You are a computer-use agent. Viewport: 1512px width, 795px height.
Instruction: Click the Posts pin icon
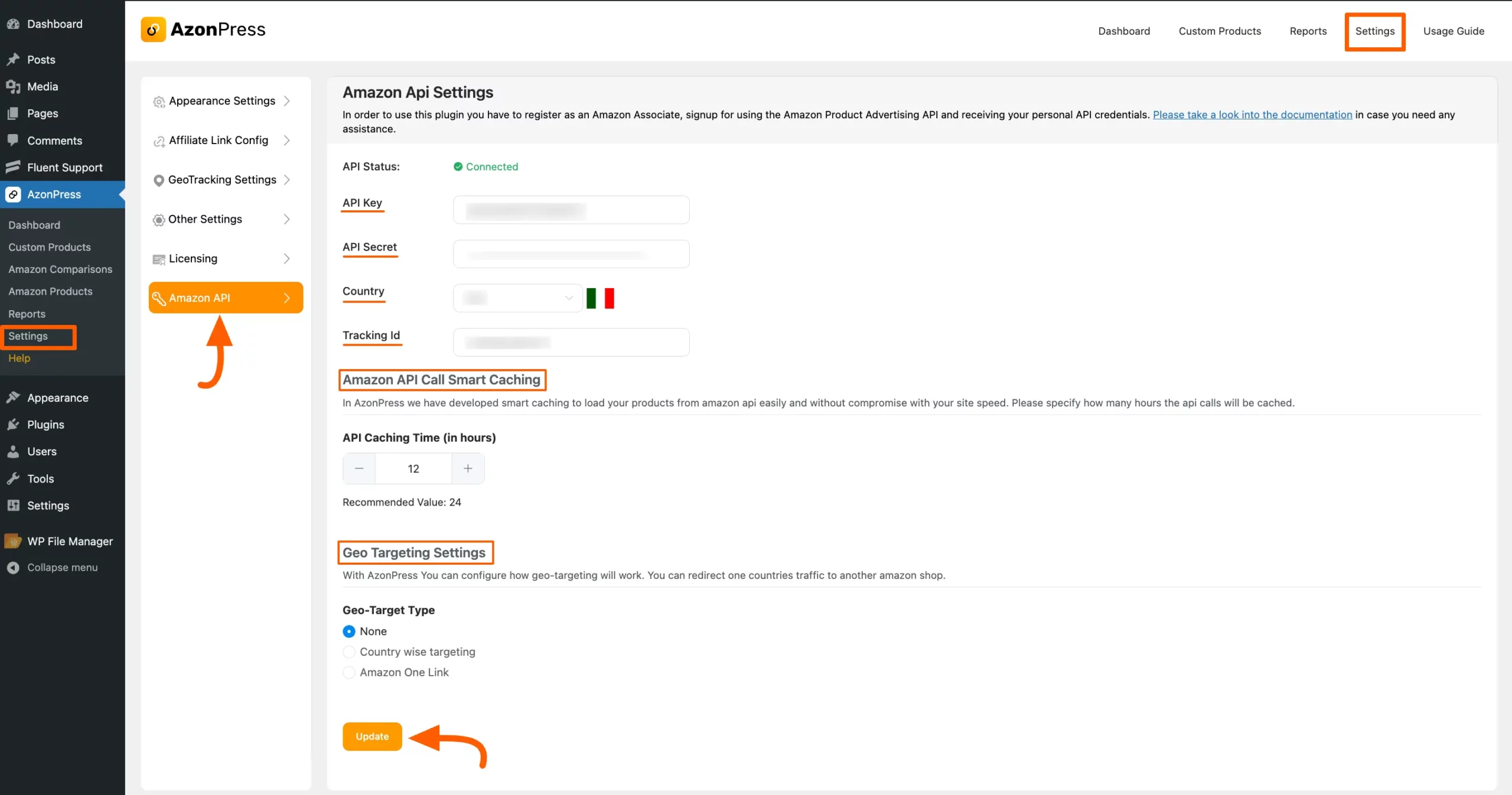13,60
